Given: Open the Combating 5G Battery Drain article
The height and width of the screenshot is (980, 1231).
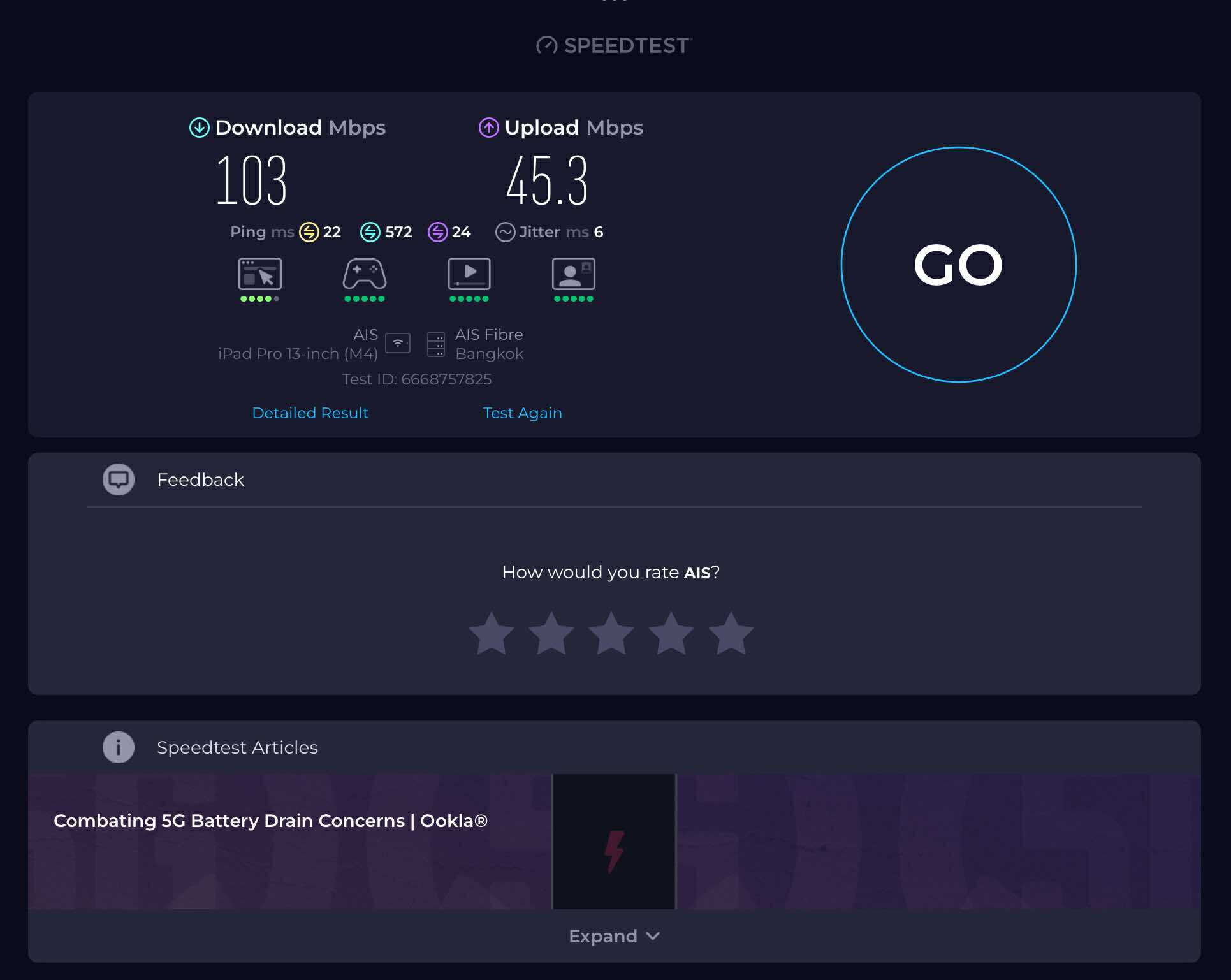Looking at the screenshot, I should pyautogui.click(x=270, y=821).
